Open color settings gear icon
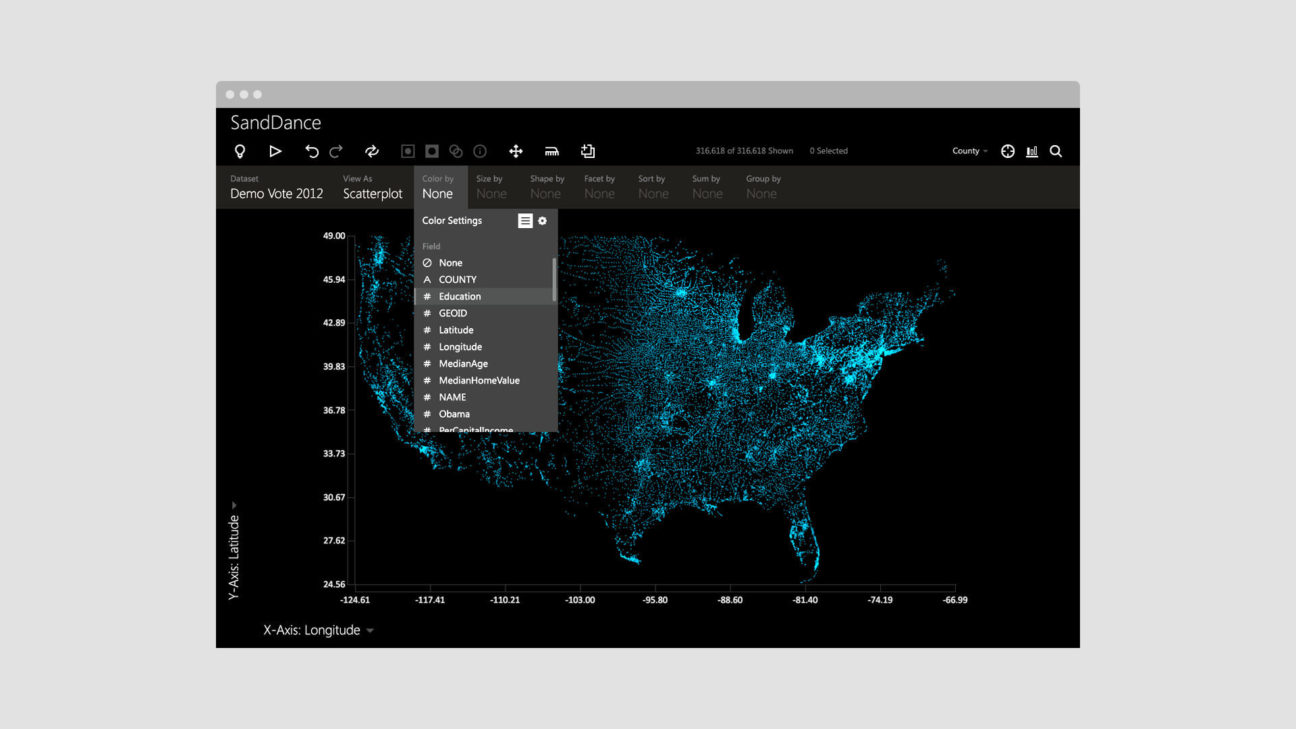This screenshot has width=1296, height=729. tap(543, 221)
